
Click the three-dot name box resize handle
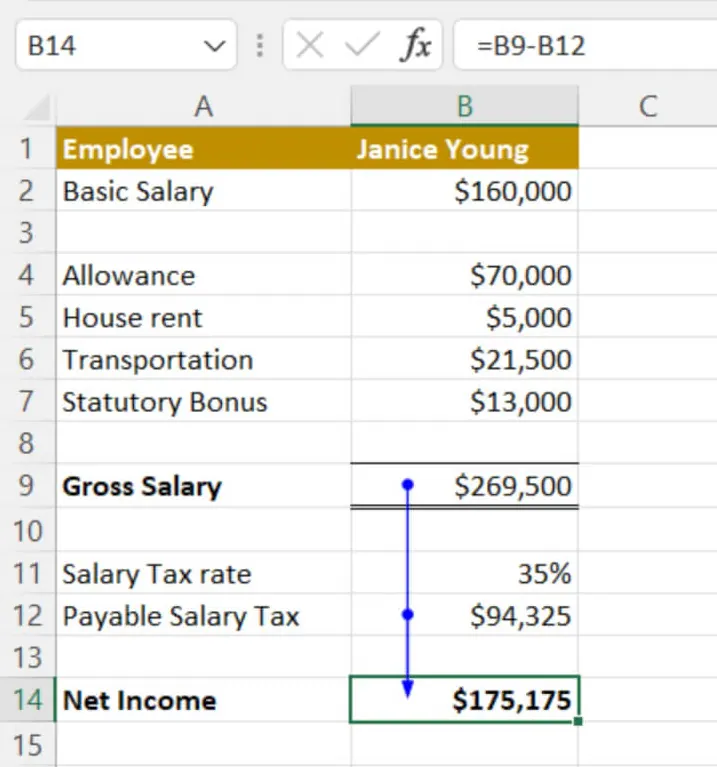point(260,46)
